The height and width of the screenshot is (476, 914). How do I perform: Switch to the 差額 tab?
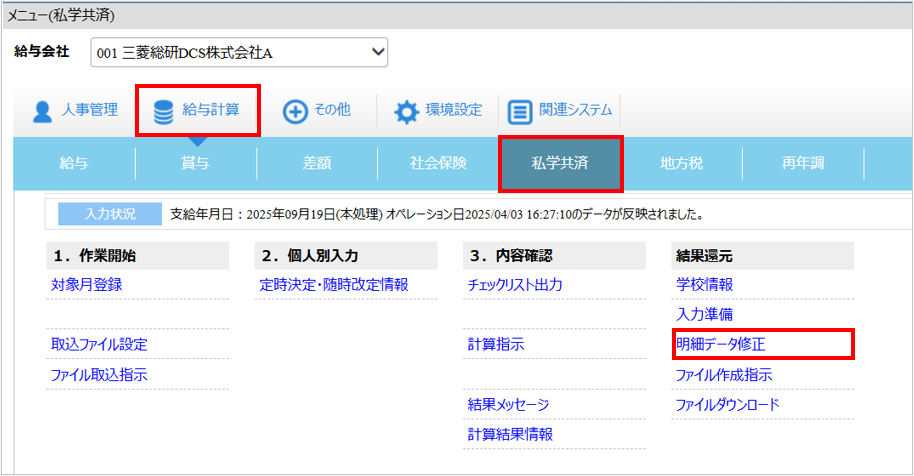click(317, 163)
